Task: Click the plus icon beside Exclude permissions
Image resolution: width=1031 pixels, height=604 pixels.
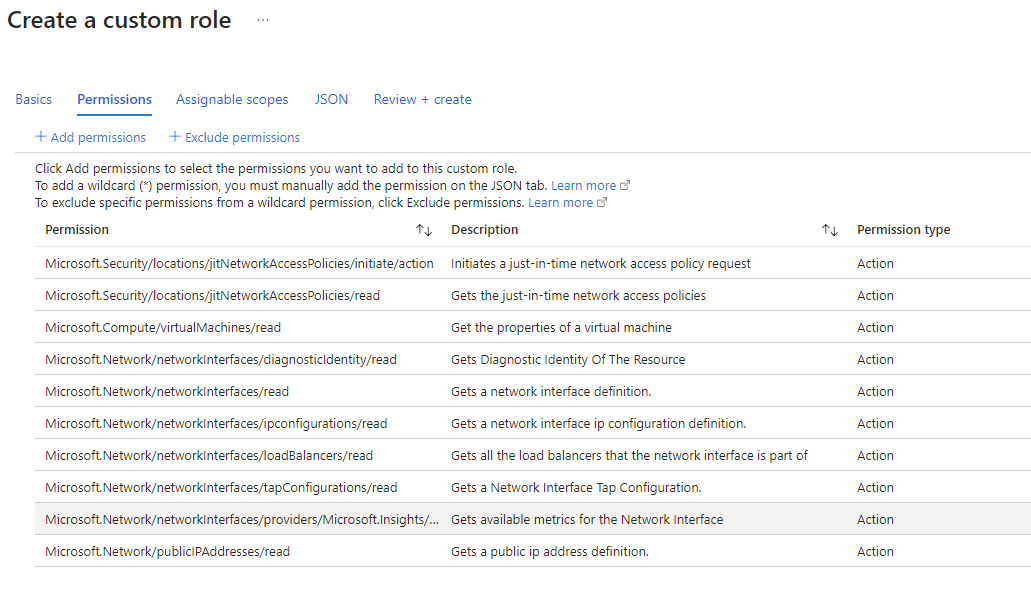Action: click(175, 137)
